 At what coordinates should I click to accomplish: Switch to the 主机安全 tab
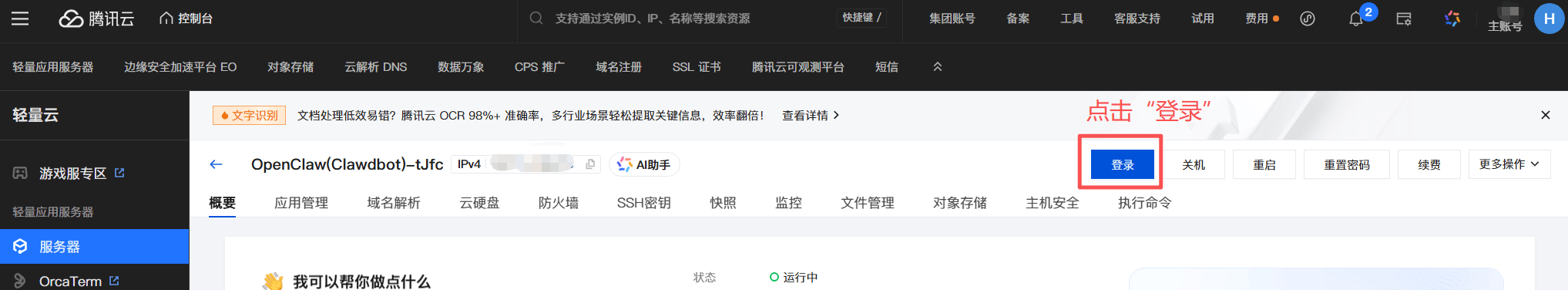1053,203
